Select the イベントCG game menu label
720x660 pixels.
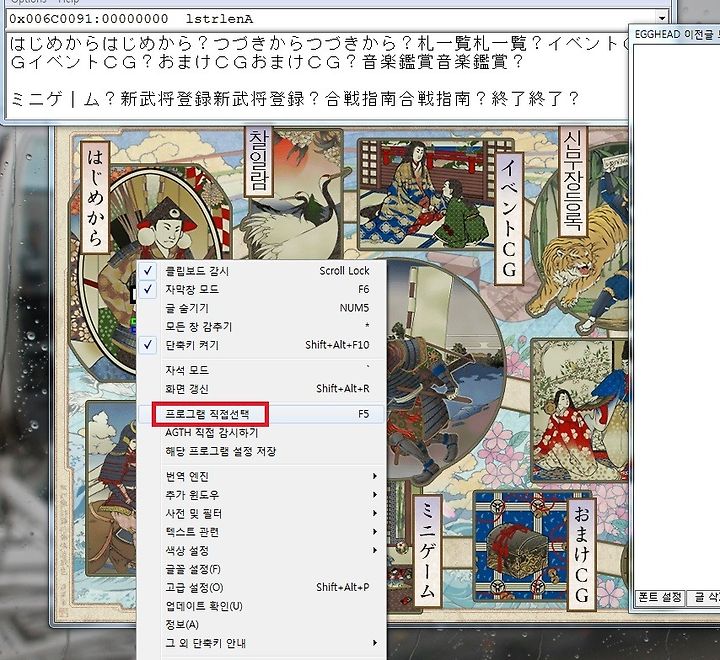(509, 219)
